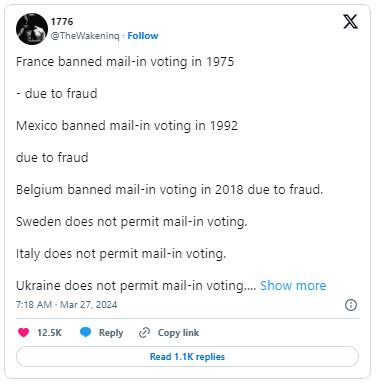This screenshot has width=376, height=384.
Task: Click the Reply text label
Action: [x=111, y=333]
